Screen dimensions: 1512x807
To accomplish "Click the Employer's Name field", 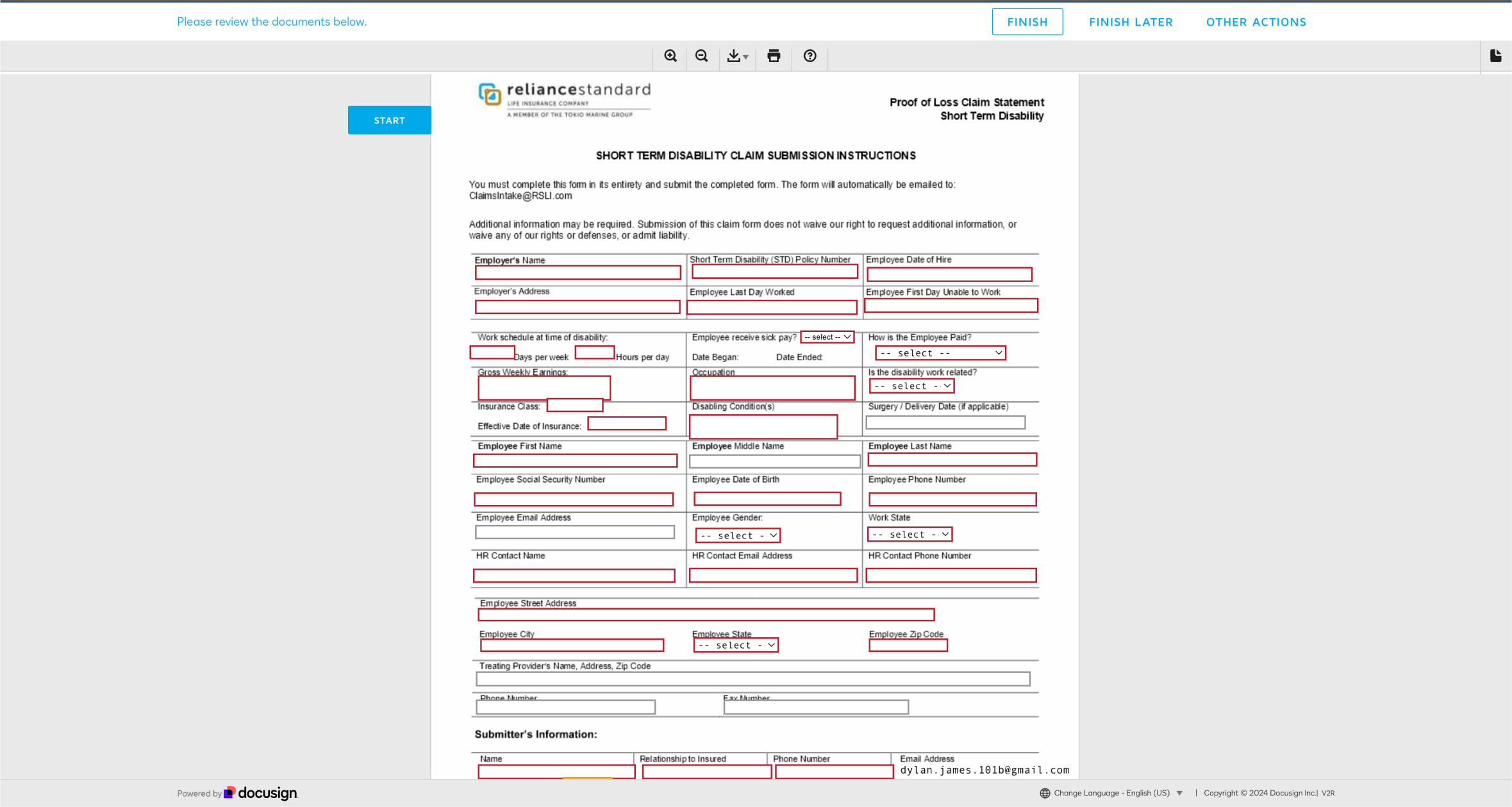I will click(x=577, y=272).
